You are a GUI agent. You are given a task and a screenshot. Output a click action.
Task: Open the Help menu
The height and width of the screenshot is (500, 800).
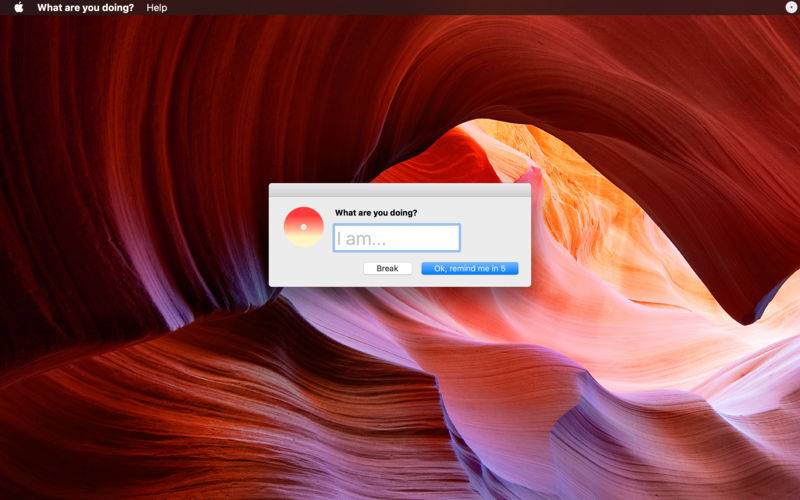coord(157,8)
